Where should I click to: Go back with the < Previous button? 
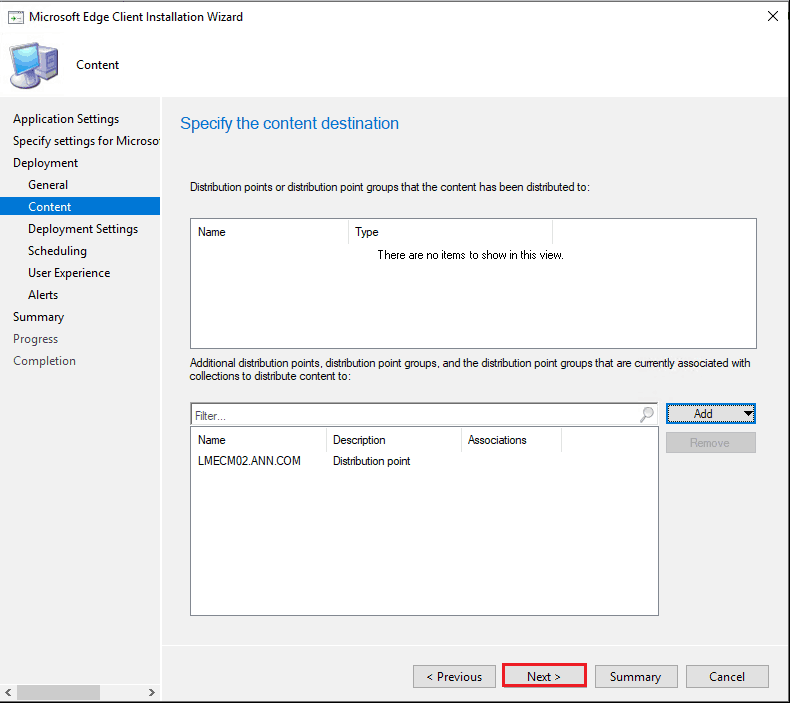[454, 676]
